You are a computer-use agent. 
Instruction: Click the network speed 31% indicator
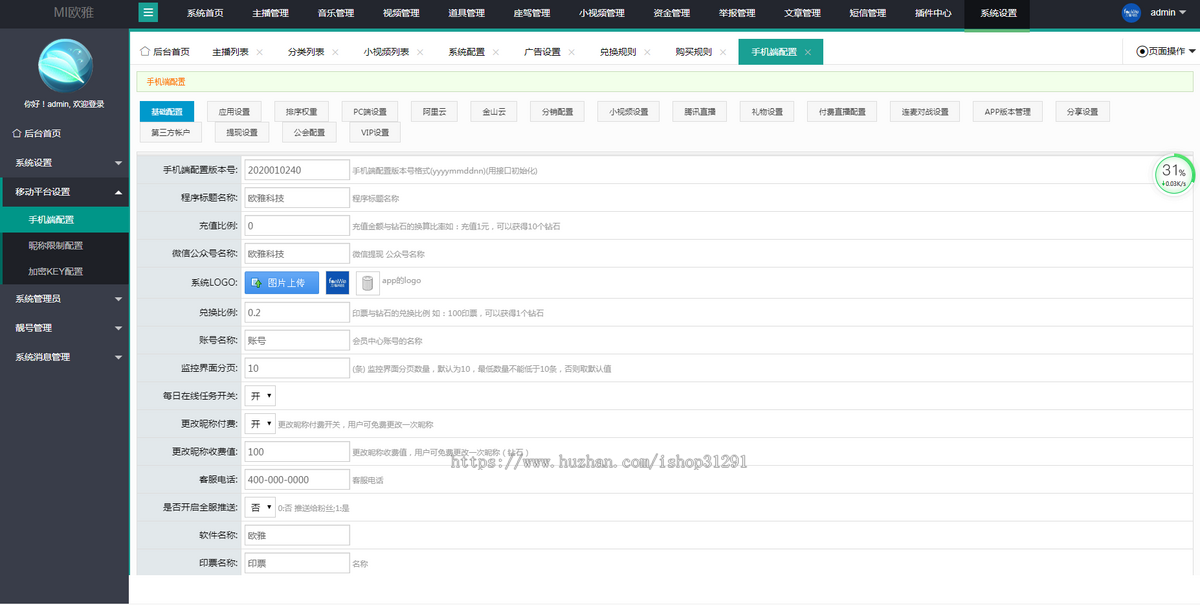coord(1173,174)
